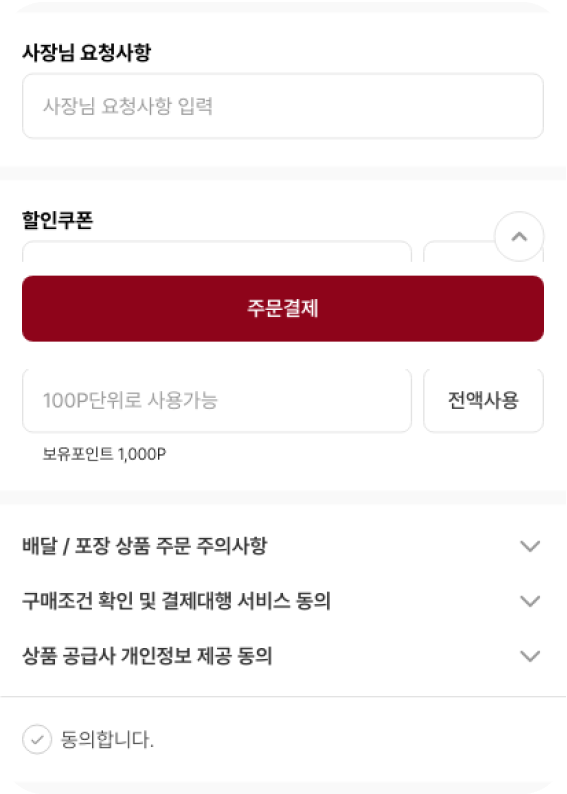Click the divider line above 동의합니다
This screenshot has height=794, width=567.
pyautogui.click(x=283, y=696)
